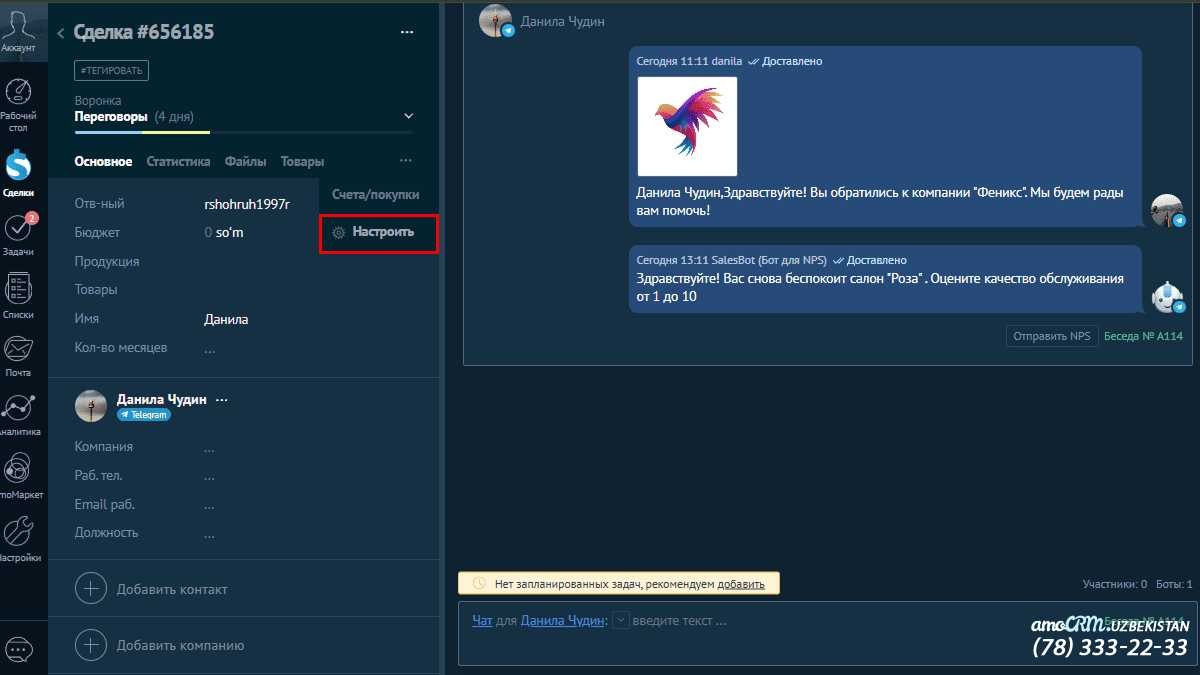
Task: Click the Кол-во месяцев empty value
Action: click(209, 349)
